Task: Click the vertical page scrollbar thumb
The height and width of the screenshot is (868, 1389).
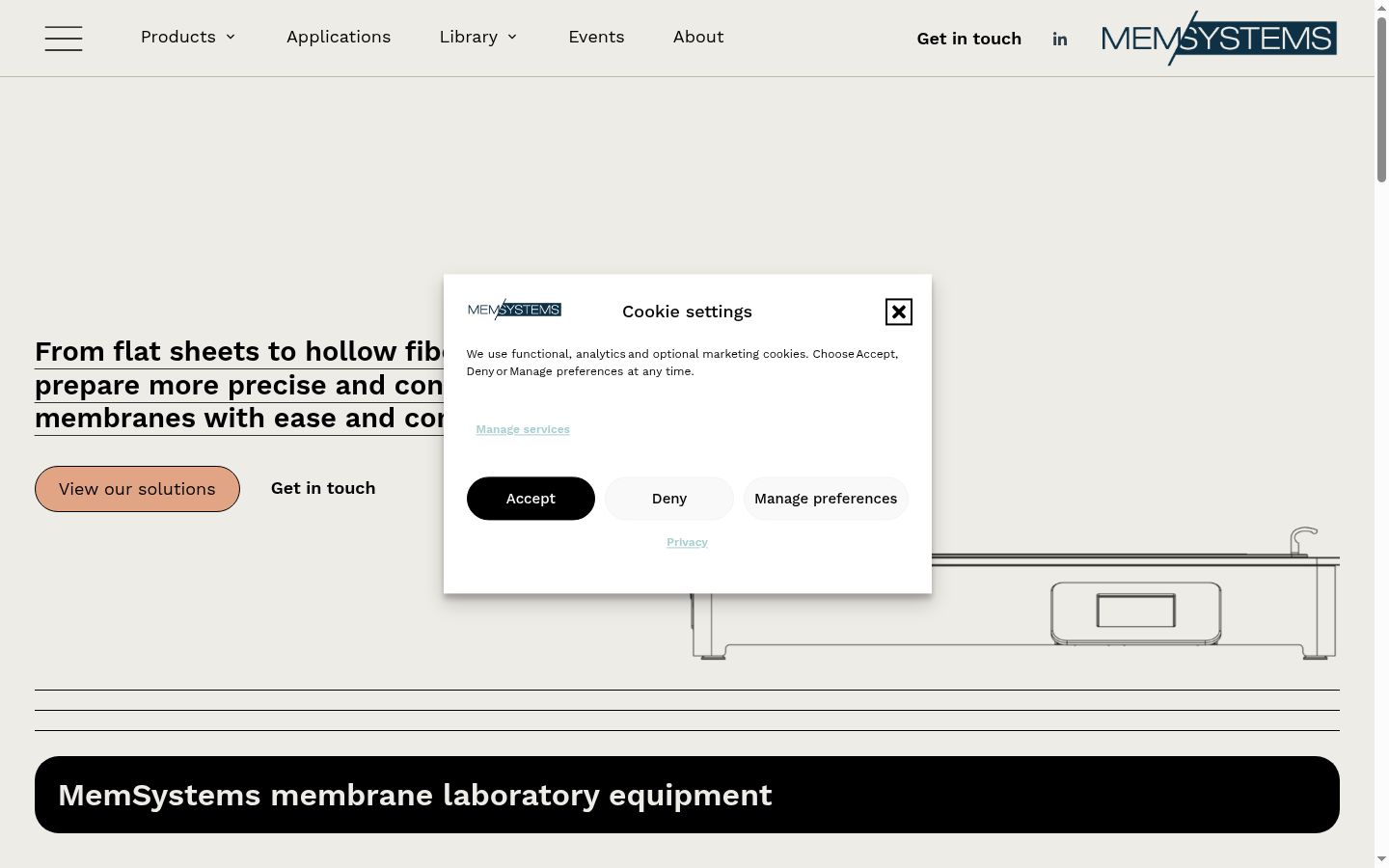Action: click(x=1381, y=96)
